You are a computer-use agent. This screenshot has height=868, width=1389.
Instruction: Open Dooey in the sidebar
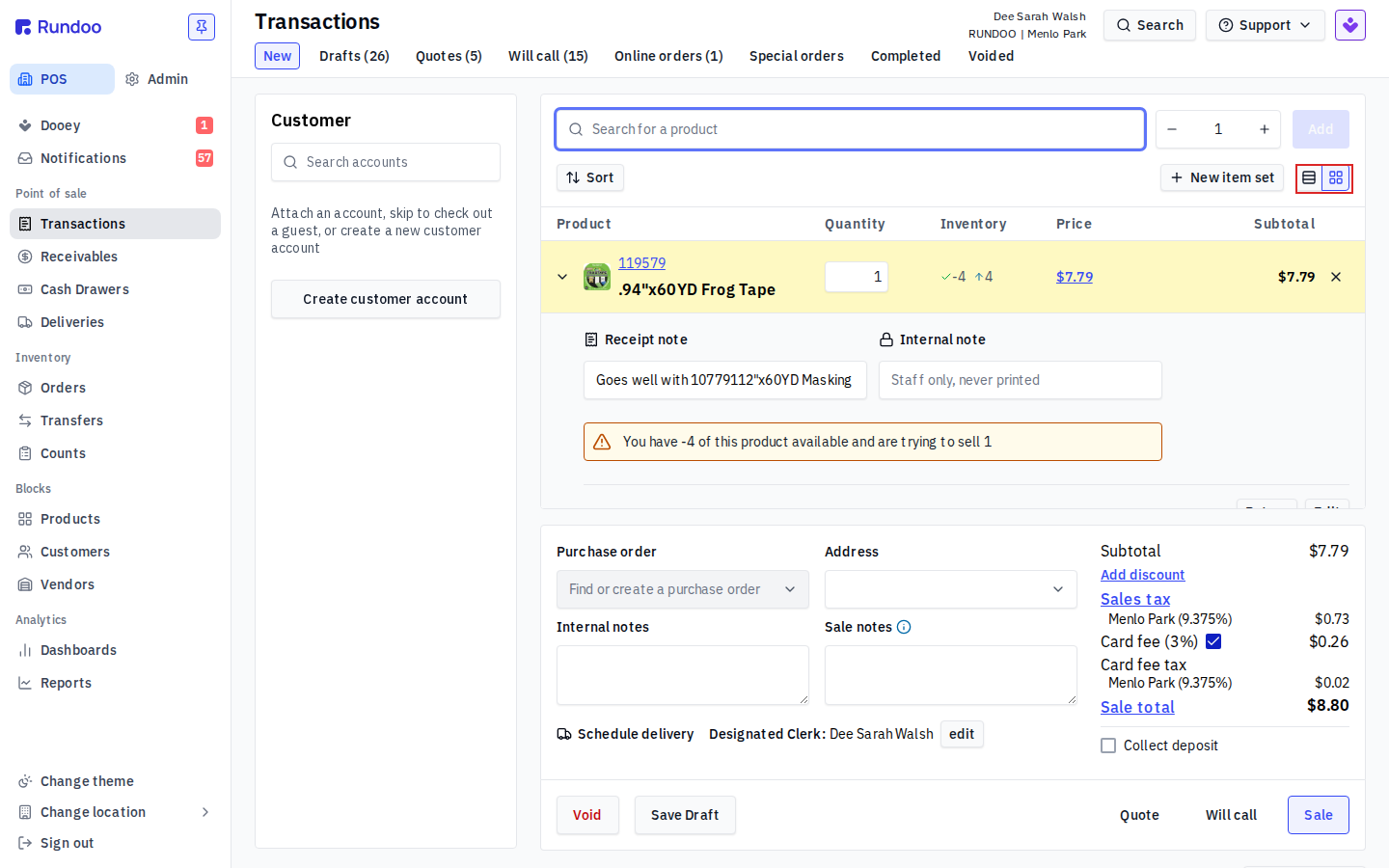click(115, 125)
